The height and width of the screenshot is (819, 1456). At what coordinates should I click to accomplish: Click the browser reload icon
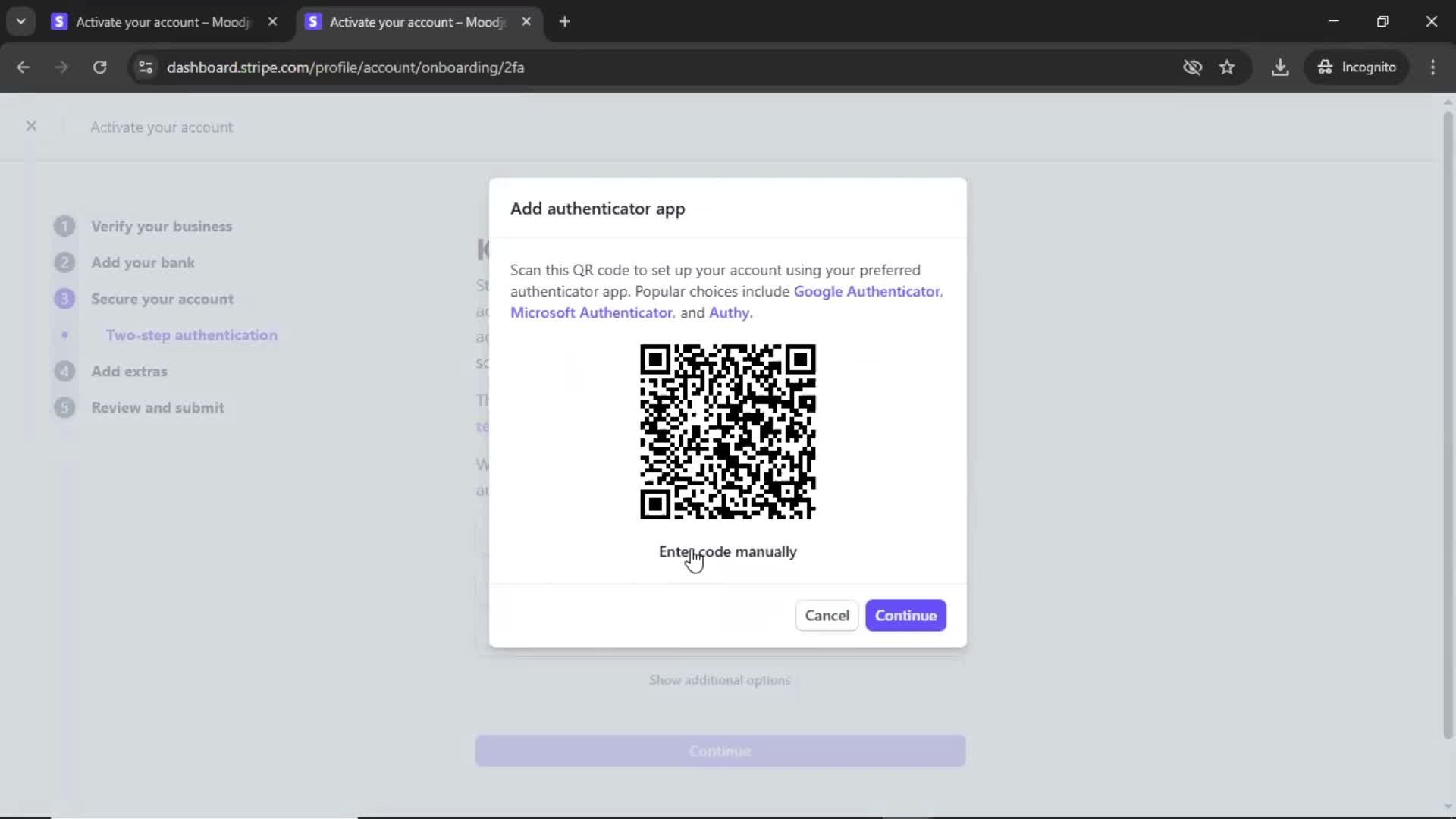(x=99, y=67)
